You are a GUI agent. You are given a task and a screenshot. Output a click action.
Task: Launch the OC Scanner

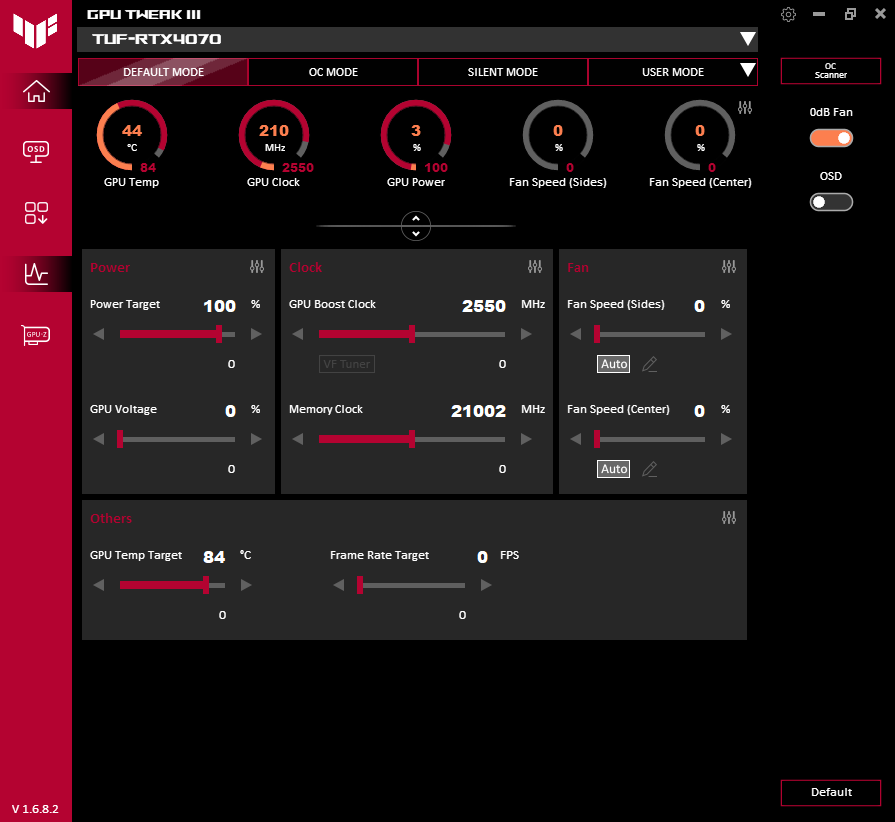click(x=831, y=71)
